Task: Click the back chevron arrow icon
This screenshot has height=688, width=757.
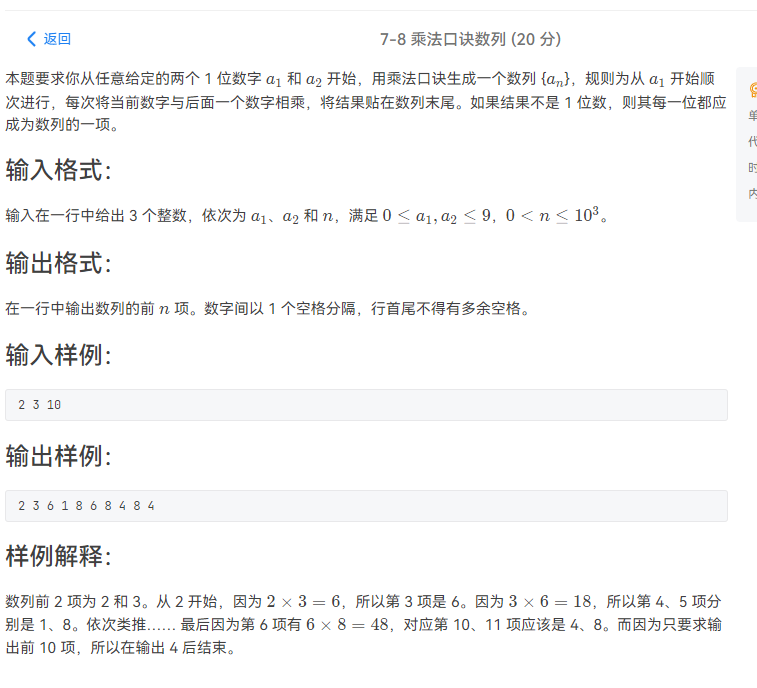Action: coord(32,39)
